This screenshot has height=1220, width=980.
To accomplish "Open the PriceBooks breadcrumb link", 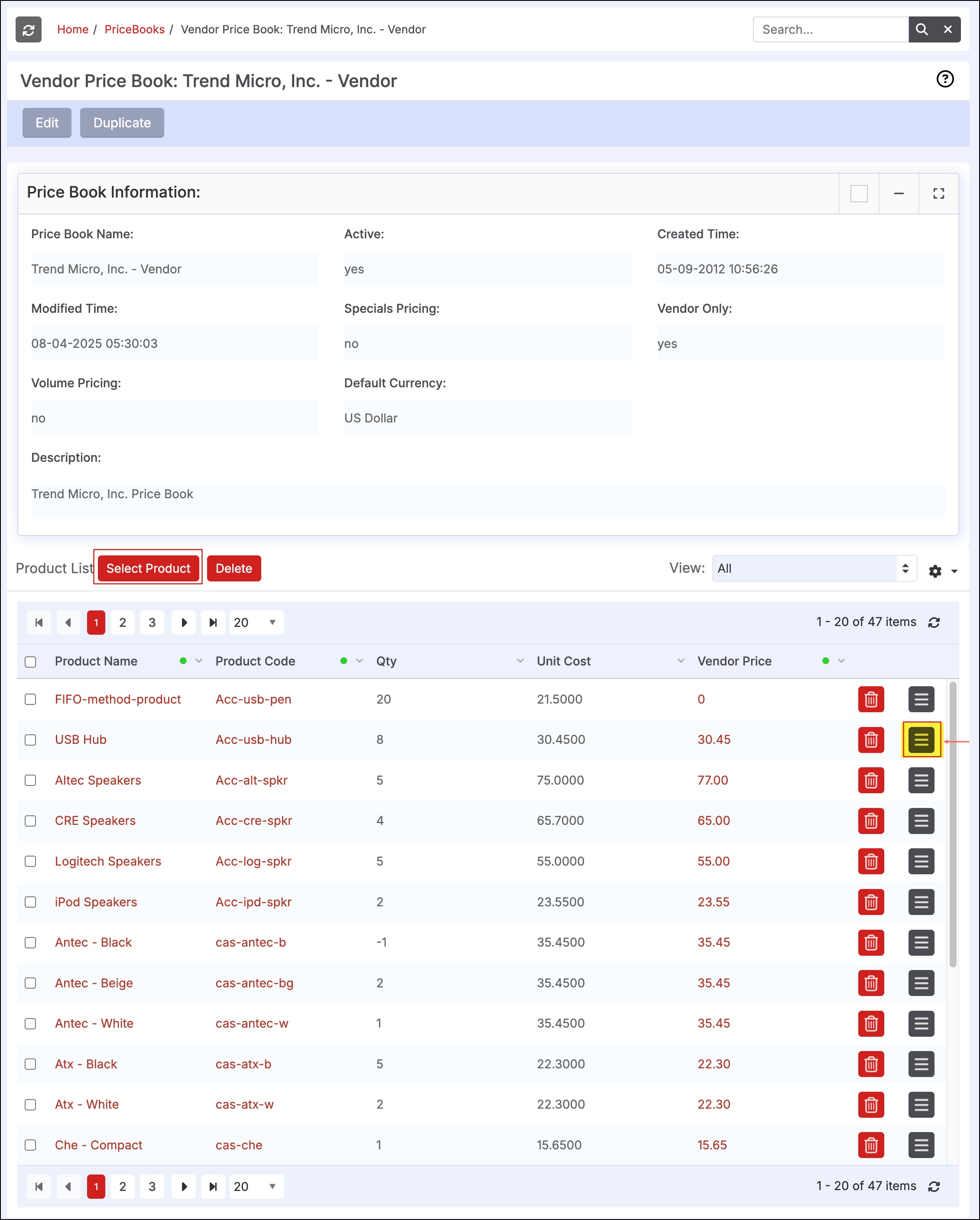I will point(135,29).
